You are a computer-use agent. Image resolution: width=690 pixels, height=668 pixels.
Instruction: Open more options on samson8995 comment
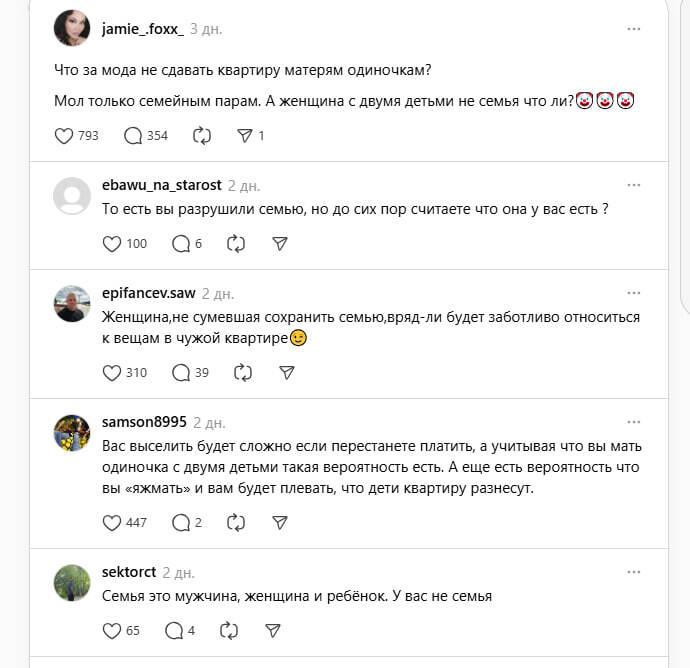[633, 422]
